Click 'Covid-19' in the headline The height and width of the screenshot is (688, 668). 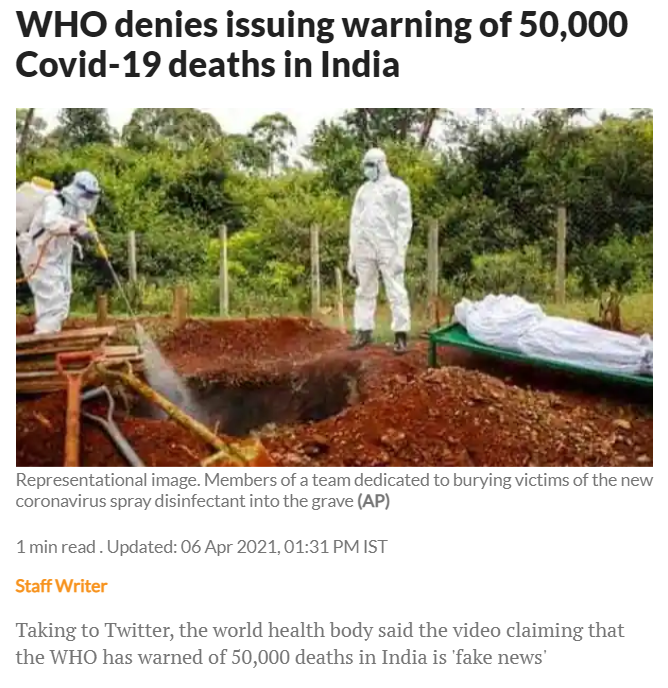pos(88,65)
